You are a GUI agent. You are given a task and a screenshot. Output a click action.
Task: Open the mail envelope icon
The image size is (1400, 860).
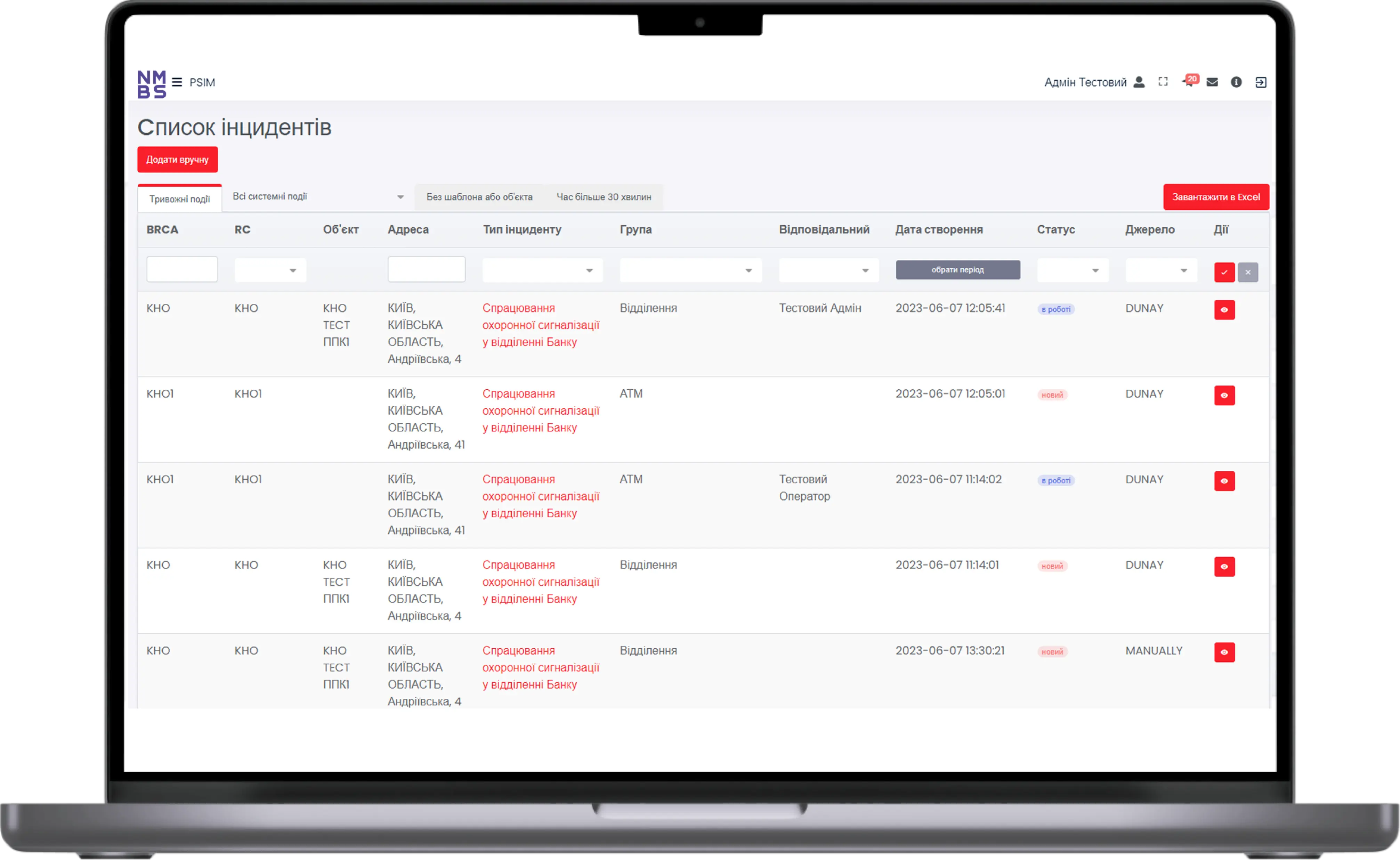pos(1212,82)
